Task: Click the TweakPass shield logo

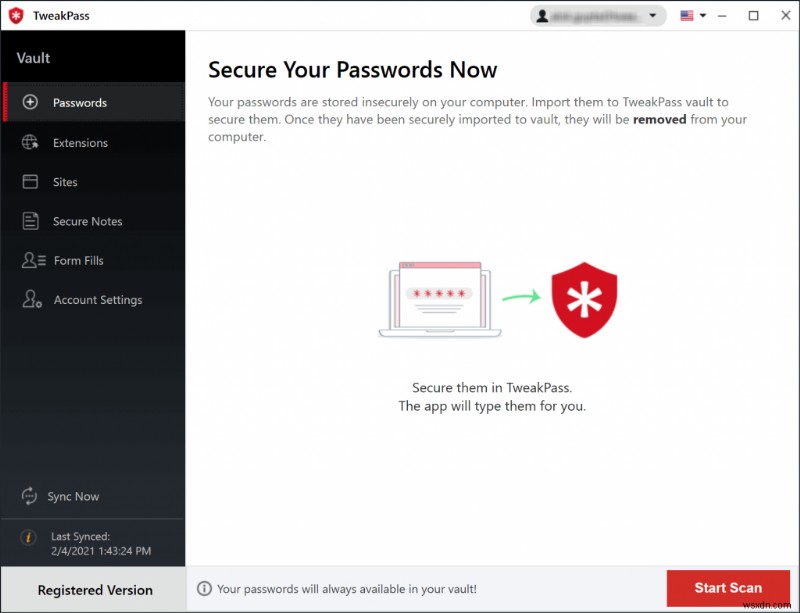Action: click(x=15, y=15)
